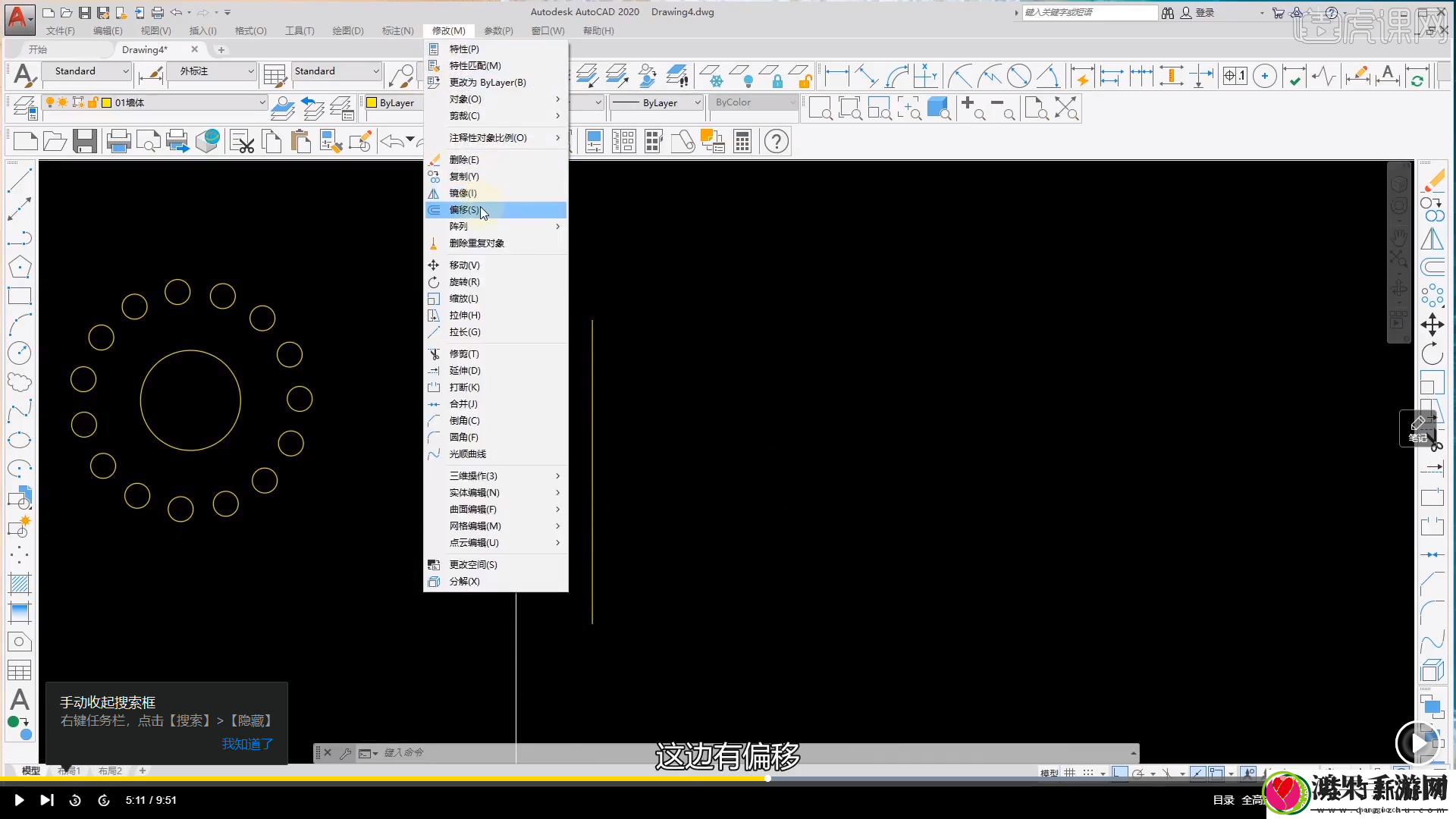Click the Offset tool in right toolbar

click(x=1432, y=267)
